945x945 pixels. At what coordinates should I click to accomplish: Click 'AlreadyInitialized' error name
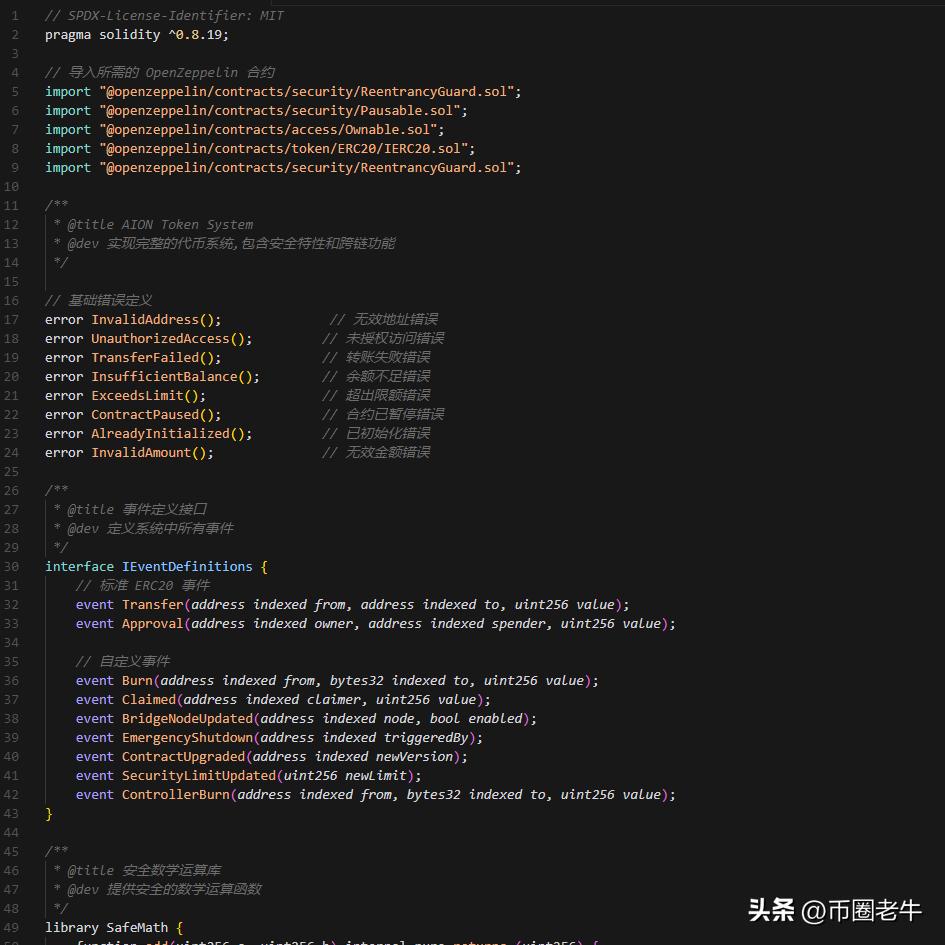160,433
